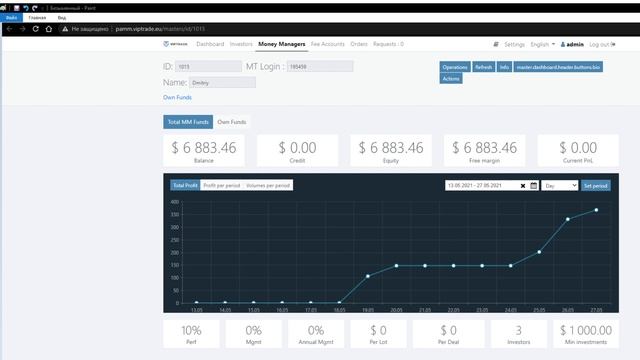Clear the date range with X icon
Image resolution: width=640 pixels, height=360 pixels.
pos(523,186)
